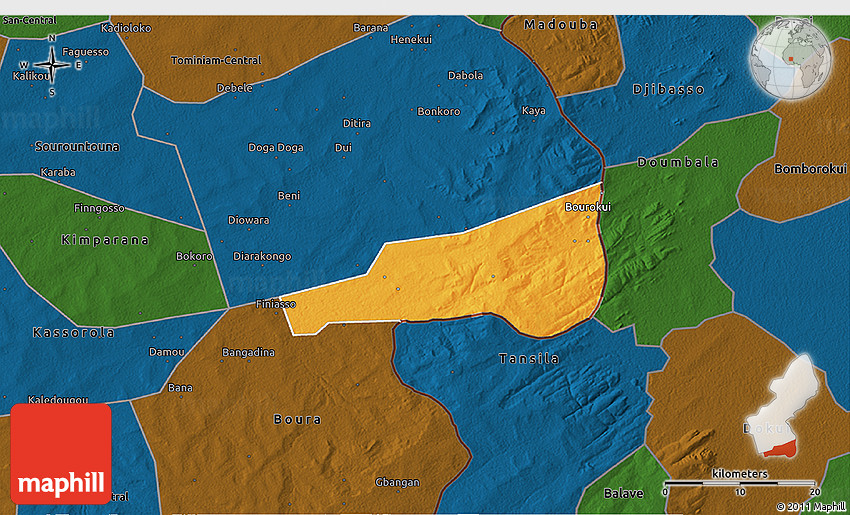Screen dimensions: 850x515
Task: Click the Gbangan place label
Action: [397, 483]
